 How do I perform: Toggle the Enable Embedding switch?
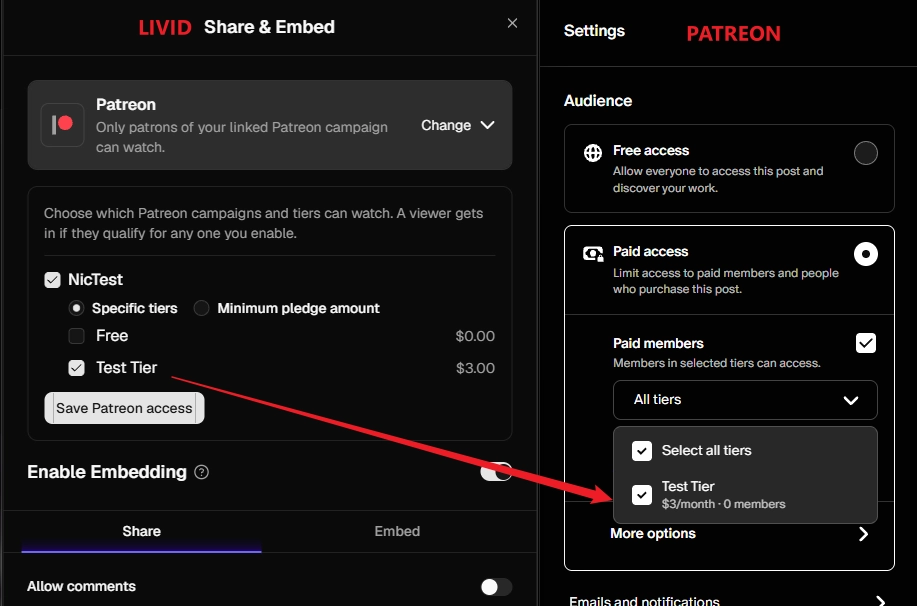(x=496, y=472)
